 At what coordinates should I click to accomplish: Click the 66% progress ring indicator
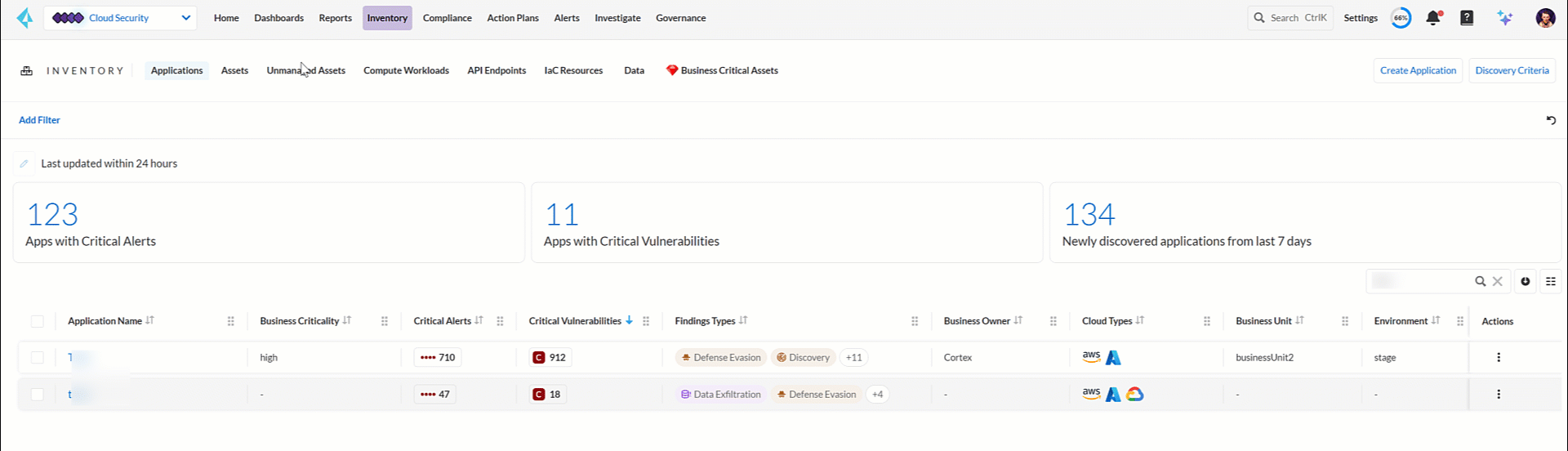point(1401,18)
